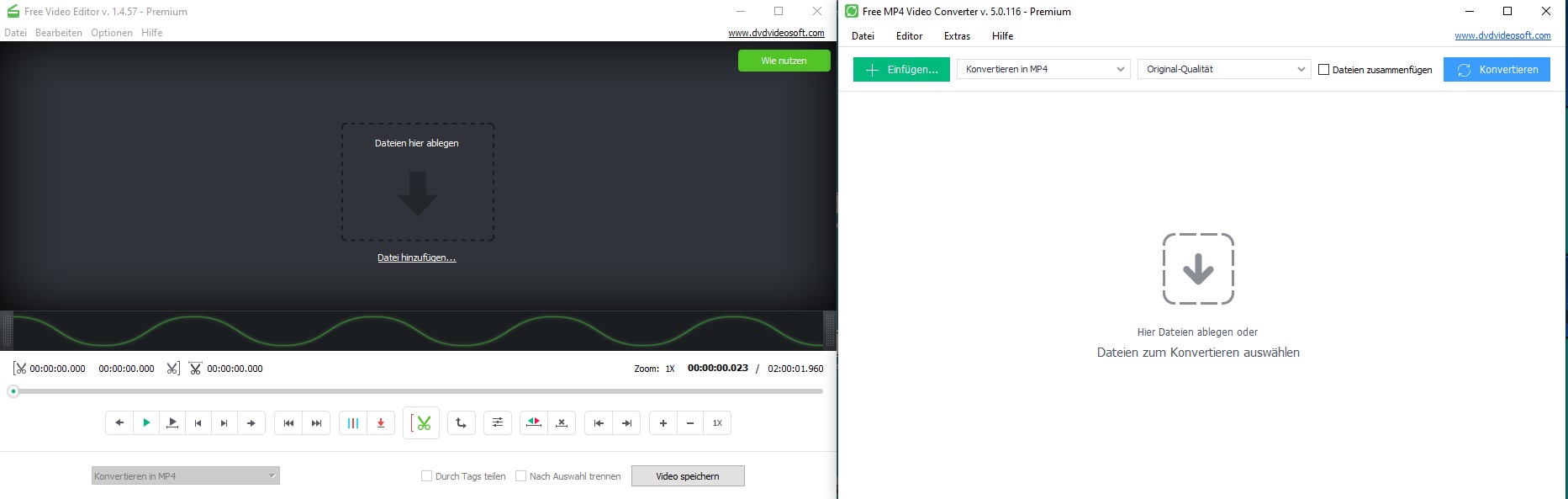Jump to next tag with fast-forward icon

[x=316, y=422]
